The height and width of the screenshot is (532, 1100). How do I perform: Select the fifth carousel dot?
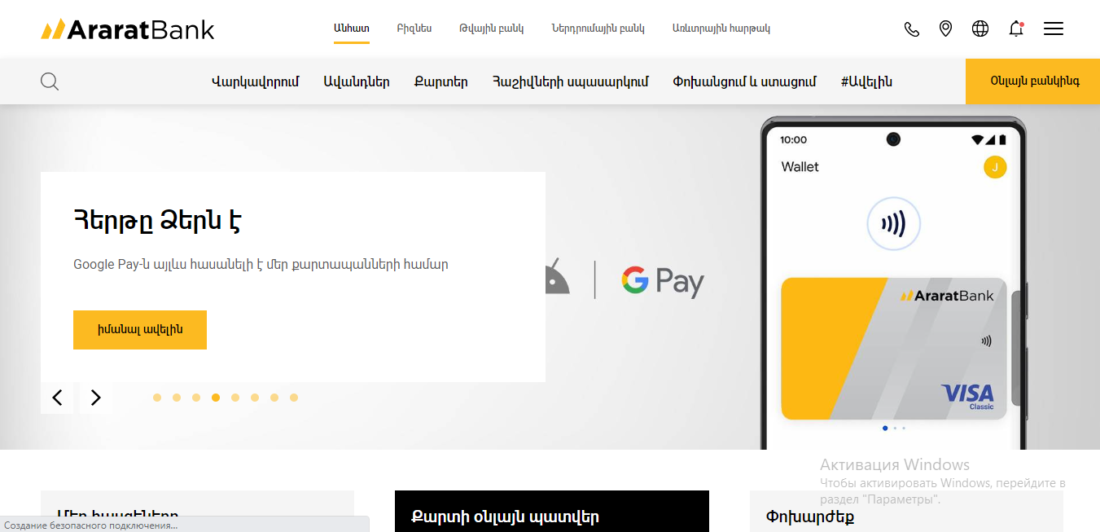(235, 398)
